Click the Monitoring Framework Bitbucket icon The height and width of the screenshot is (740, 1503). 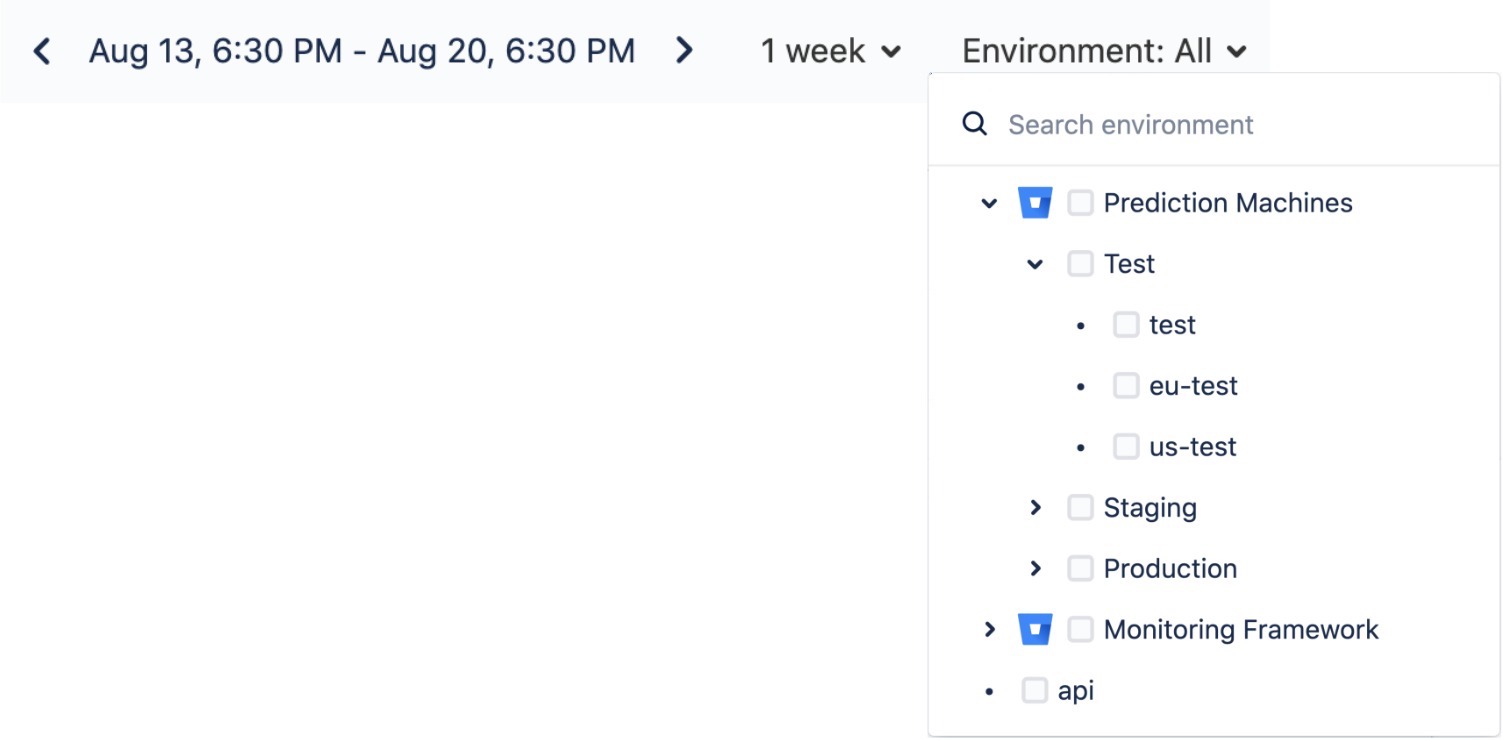click(x=1035, y=629)
